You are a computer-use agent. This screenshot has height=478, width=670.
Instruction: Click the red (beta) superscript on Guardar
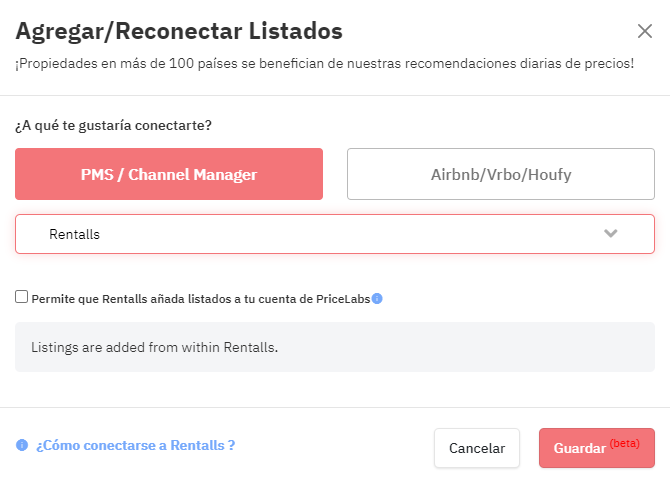coord(624,443)
